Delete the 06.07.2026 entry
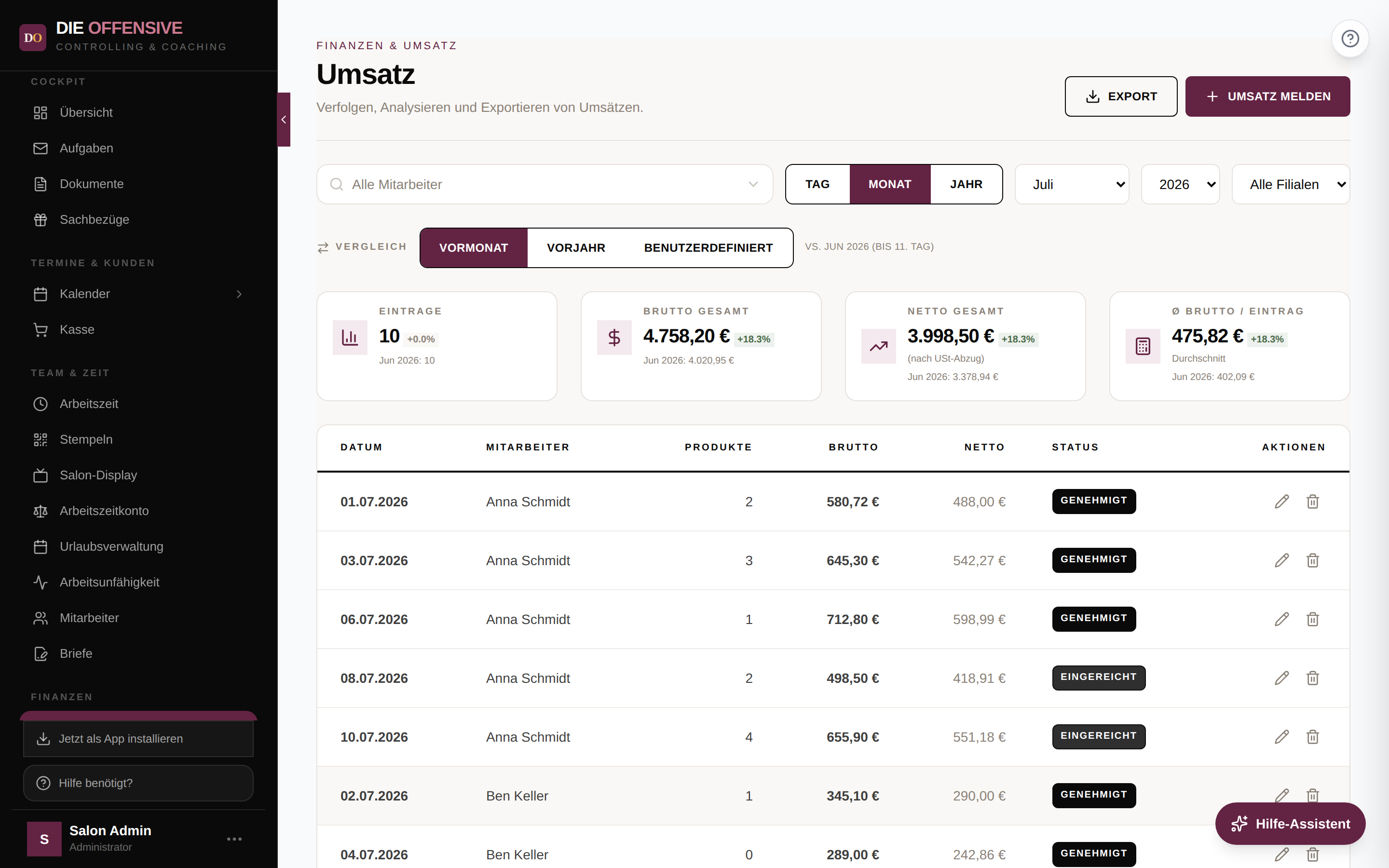Viewport: 1389px width, 868px height. (1313, 620)
